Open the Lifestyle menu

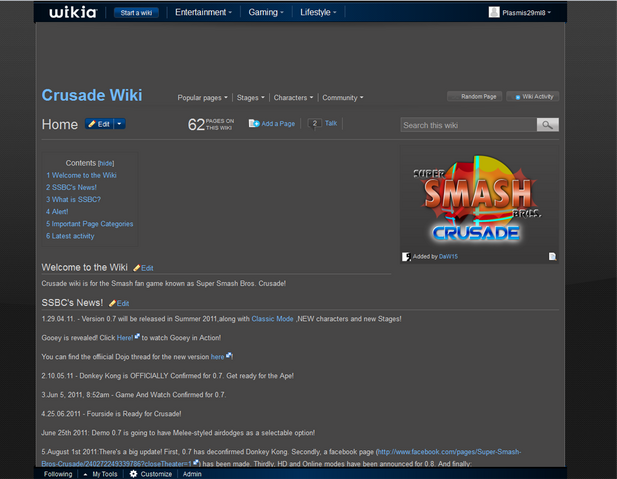pyautogui.click(x=318, y=13)
